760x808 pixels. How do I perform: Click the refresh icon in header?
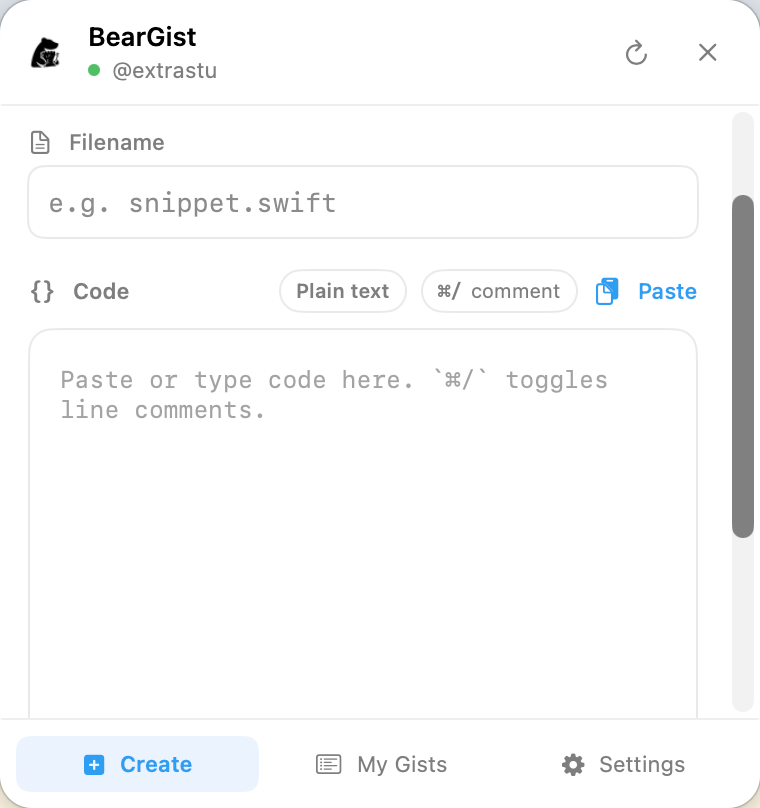point(636,53)
